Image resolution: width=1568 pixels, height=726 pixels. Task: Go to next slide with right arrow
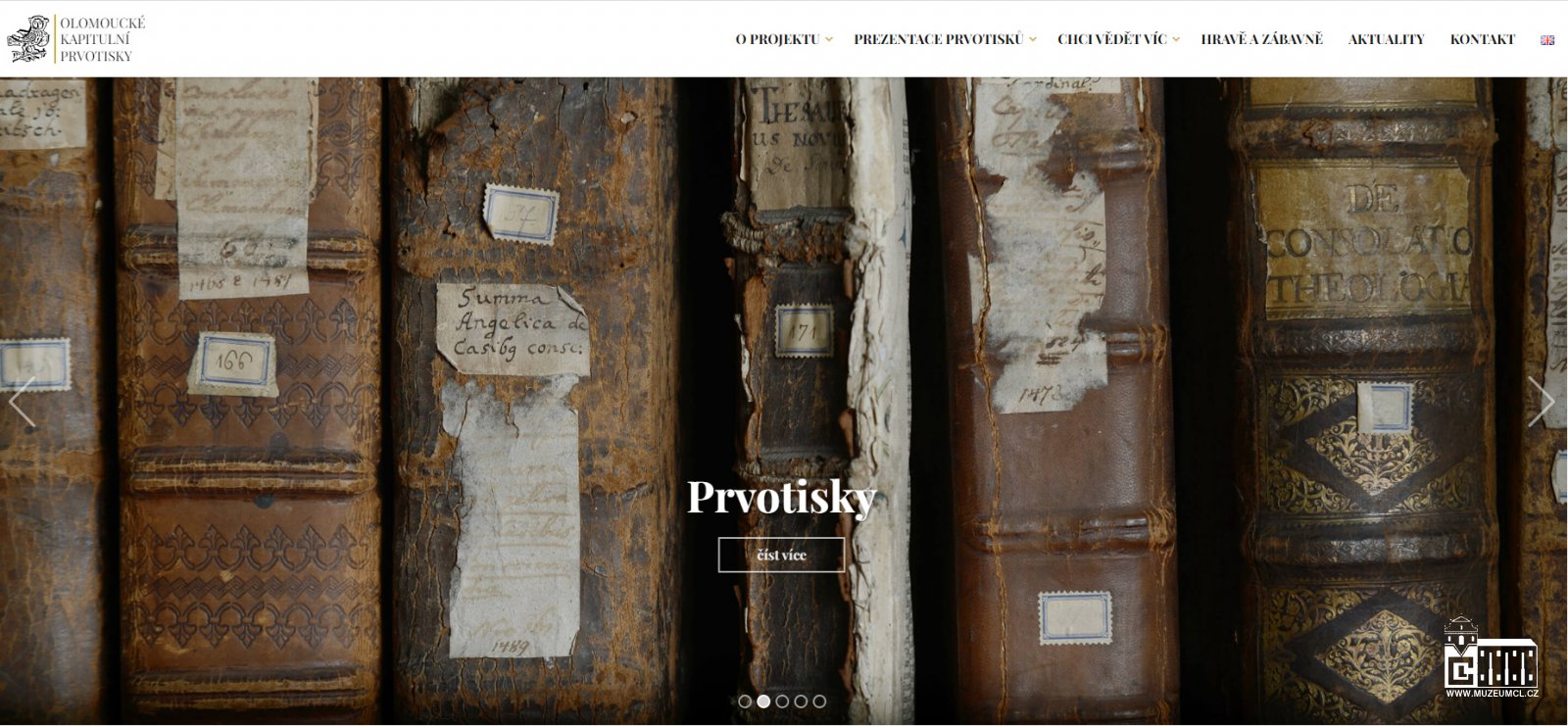(x=1542, y=402)
